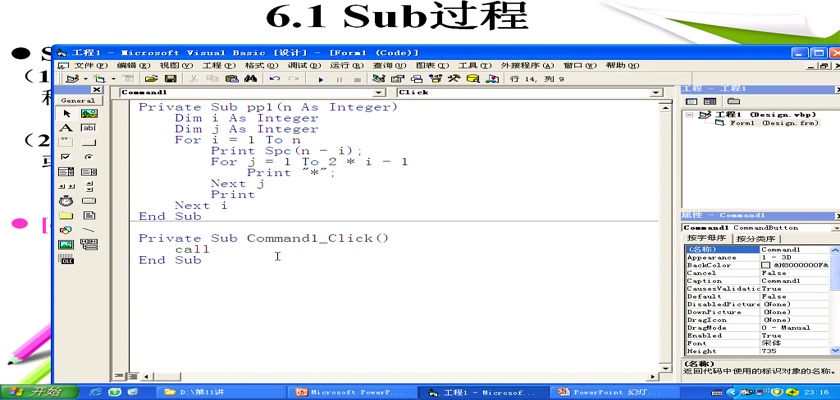This screenshot has height=400, width=840.
Task: Open the Toolbox toolbar icon
Action: tap(454, 79)
